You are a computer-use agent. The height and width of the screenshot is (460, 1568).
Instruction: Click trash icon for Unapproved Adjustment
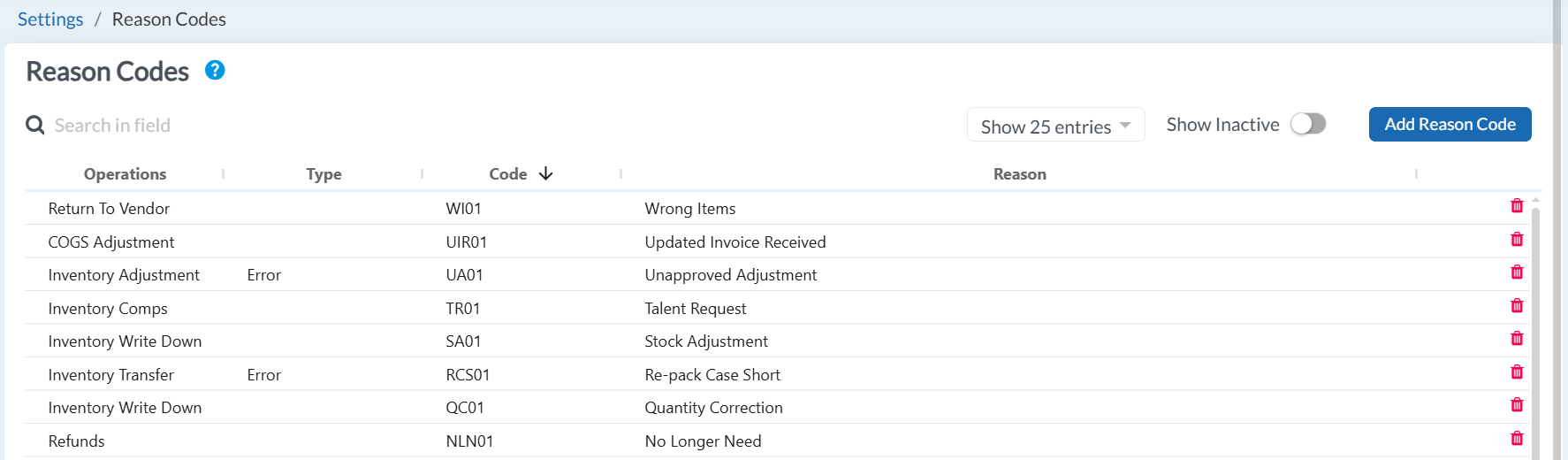pyautogui.click(x=1517, y=272)
